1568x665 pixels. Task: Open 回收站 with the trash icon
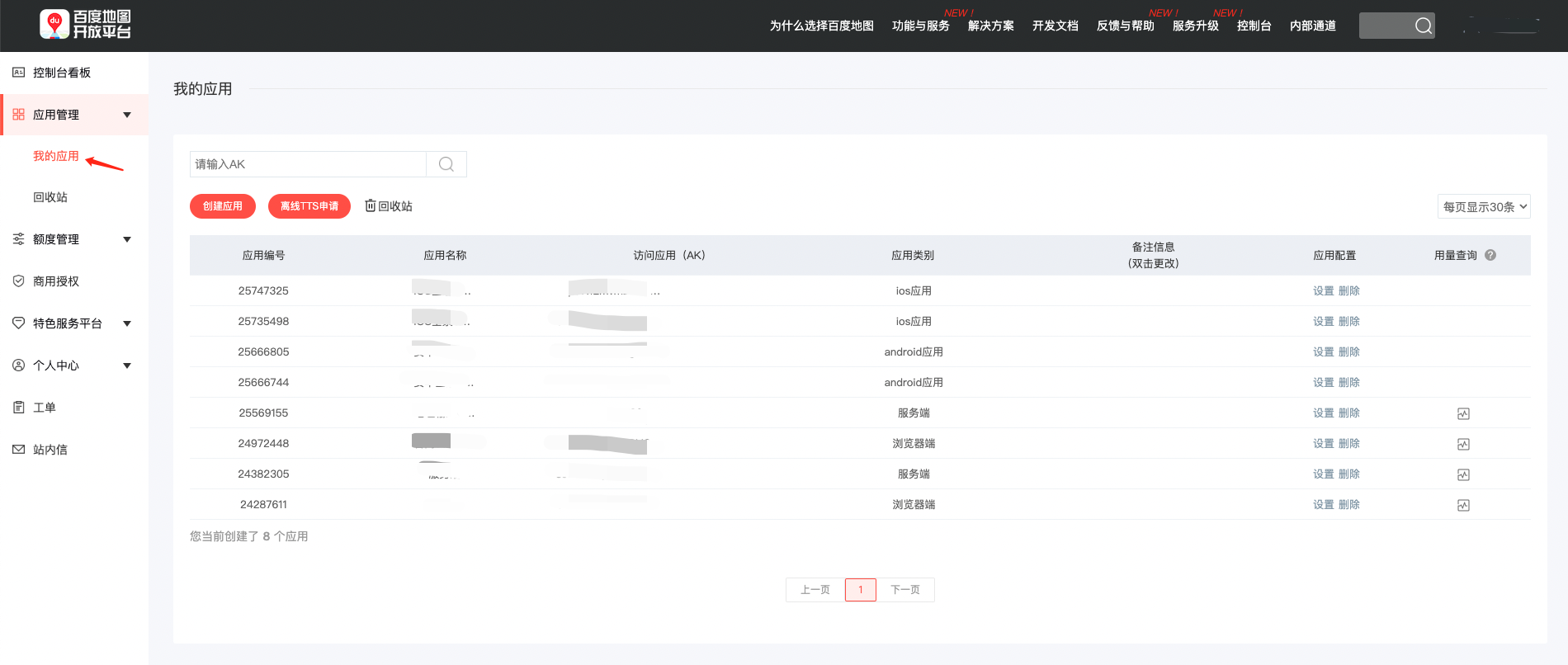389,205
